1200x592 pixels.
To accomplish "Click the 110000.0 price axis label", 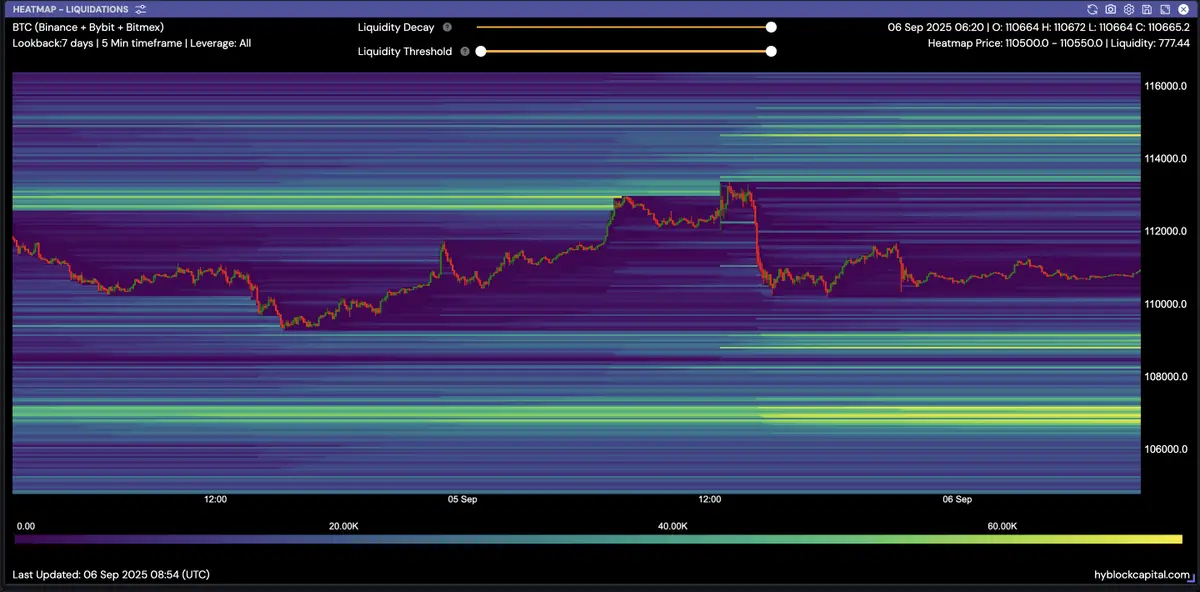I will [1165, 304].
